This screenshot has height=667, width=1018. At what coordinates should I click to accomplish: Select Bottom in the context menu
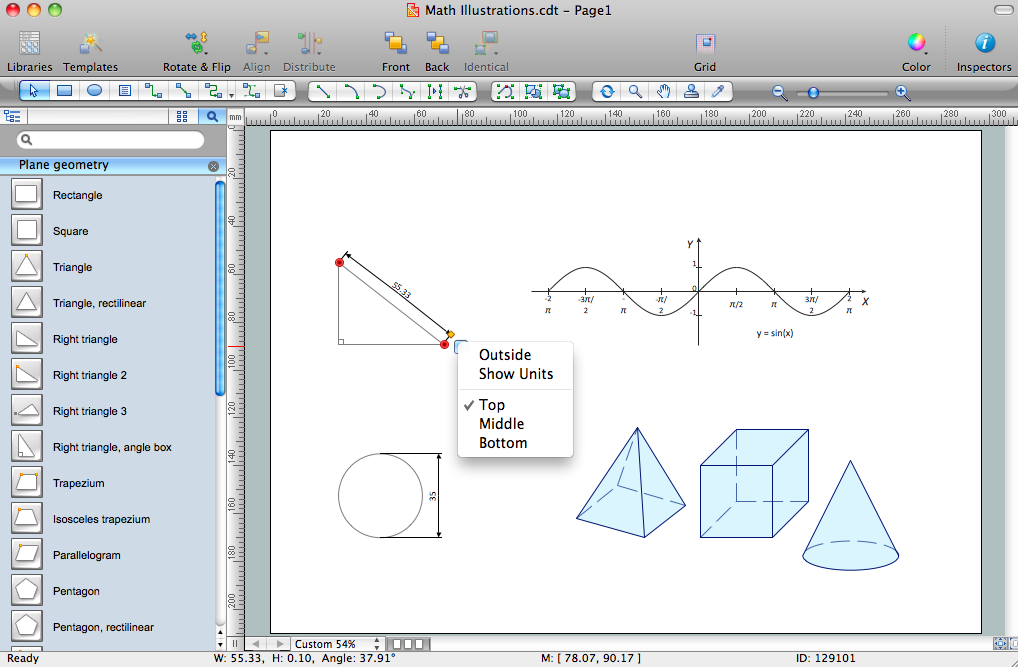[503, 443]
